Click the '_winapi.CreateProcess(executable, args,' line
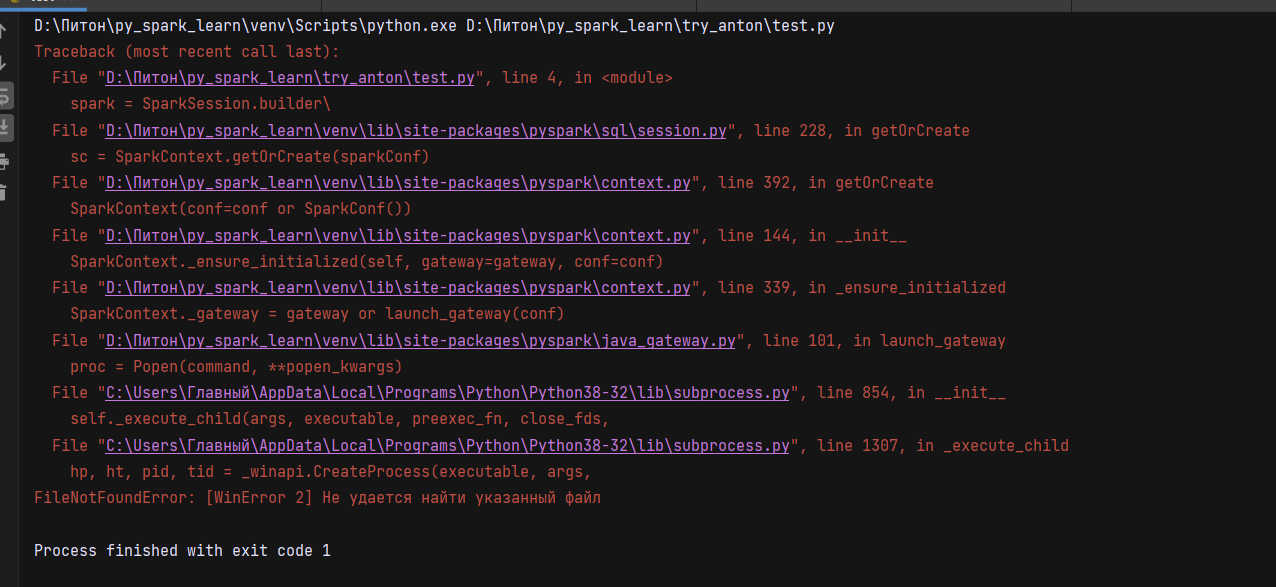This screenshot has height=587, width=1276. click(x=331, y=472)
